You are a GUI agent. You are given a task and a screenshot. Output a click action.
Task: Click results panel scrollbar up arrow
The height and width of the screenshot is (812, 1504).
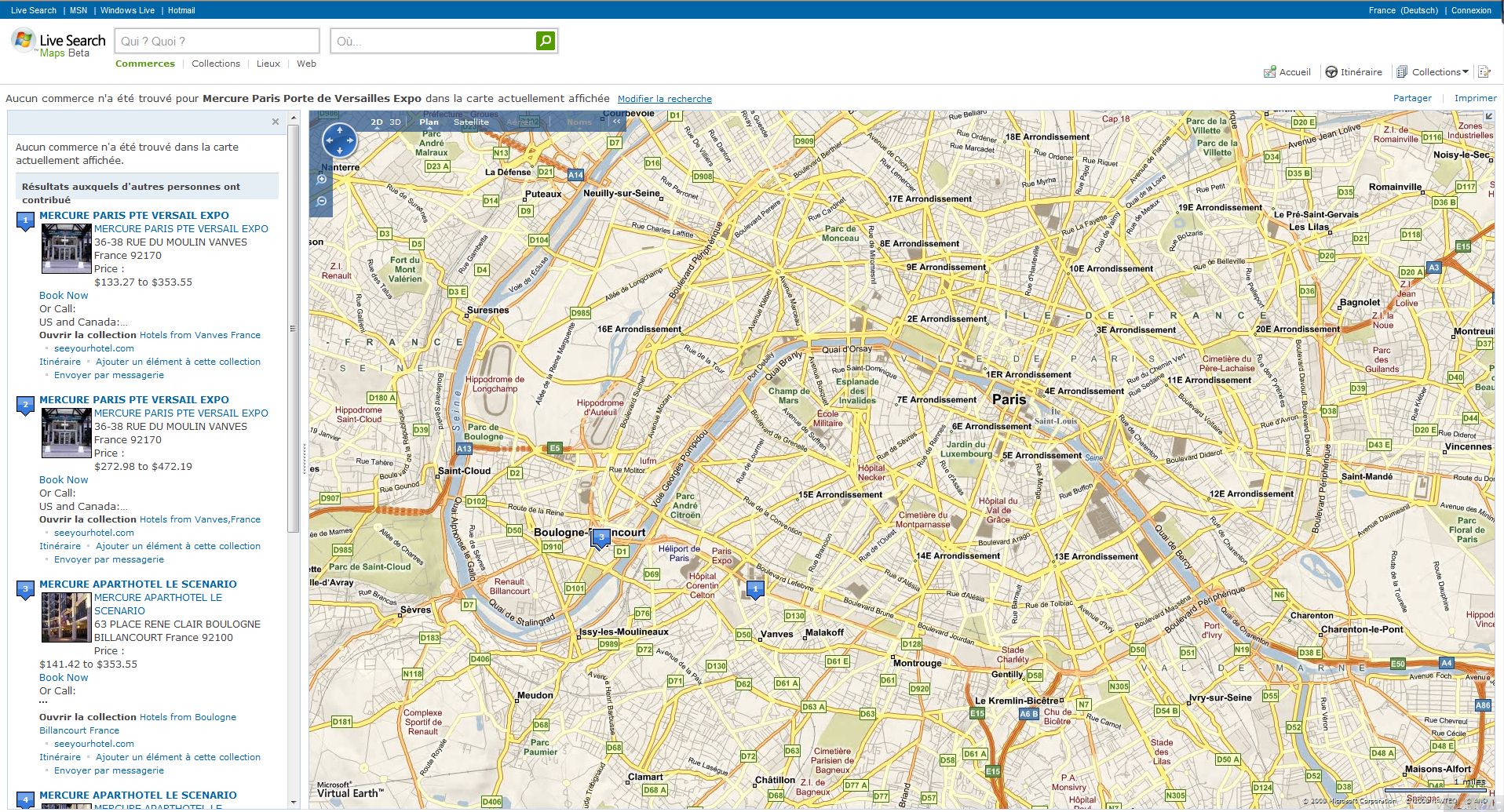pos(294,118)
